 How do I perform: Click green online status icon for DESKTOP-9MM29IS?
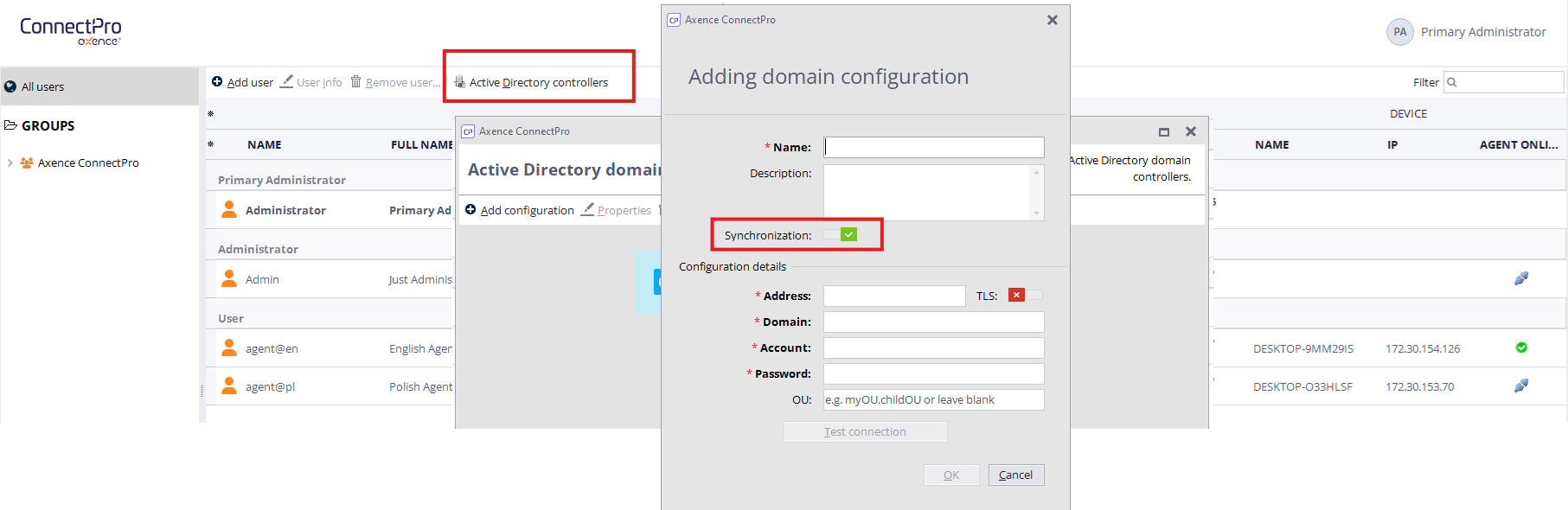(x=1521, y=347)
